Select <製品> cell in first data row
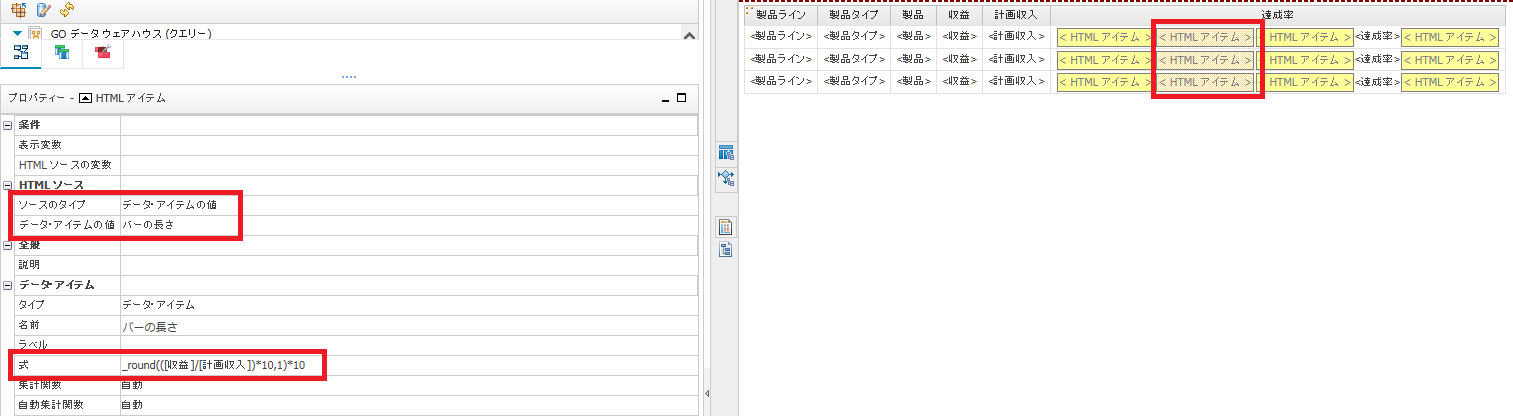Screen dimensions: 1513x416 914,36
